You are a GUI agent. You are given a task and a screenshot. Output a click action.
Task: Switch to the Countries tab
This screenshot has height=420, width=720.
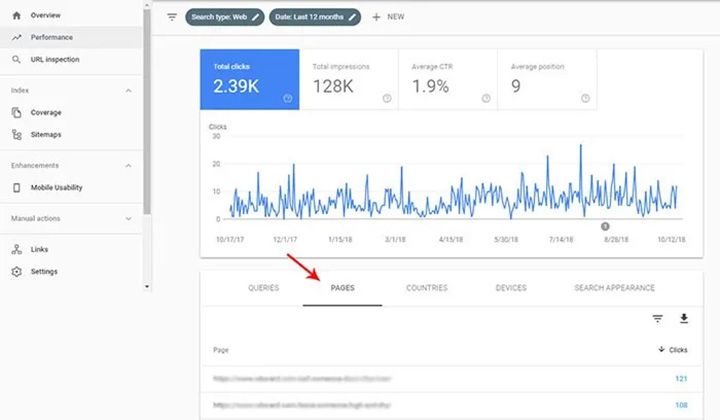tap(426, 288)
